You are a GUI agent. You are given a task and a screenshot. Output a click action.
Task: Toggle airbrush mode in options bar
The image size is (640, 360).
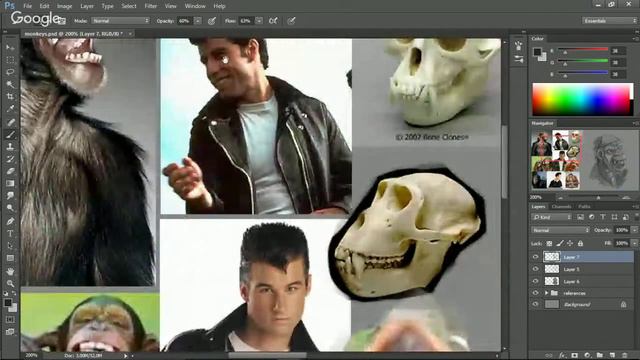(x=273, y=20)
